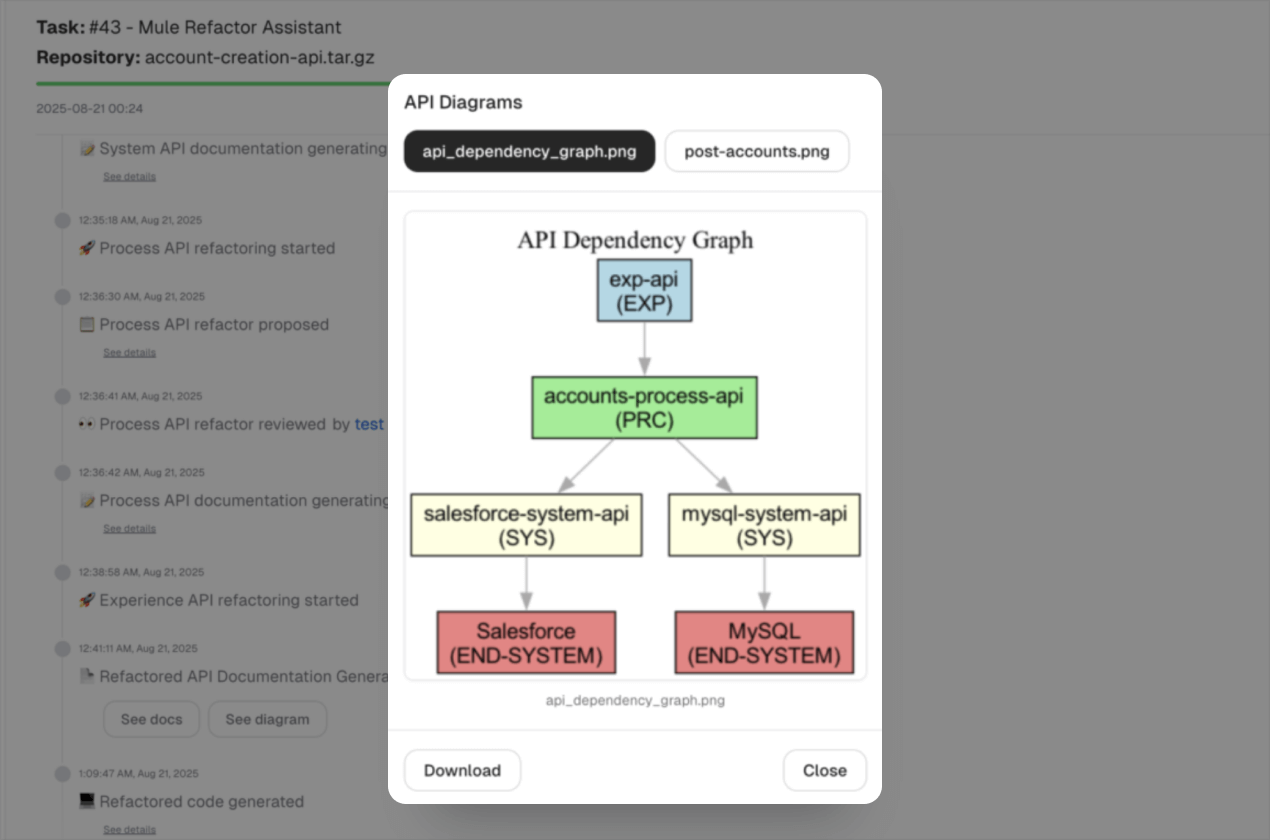
Task: Click the laptop icon beside Refactored code generated
Action: [87, 801]
